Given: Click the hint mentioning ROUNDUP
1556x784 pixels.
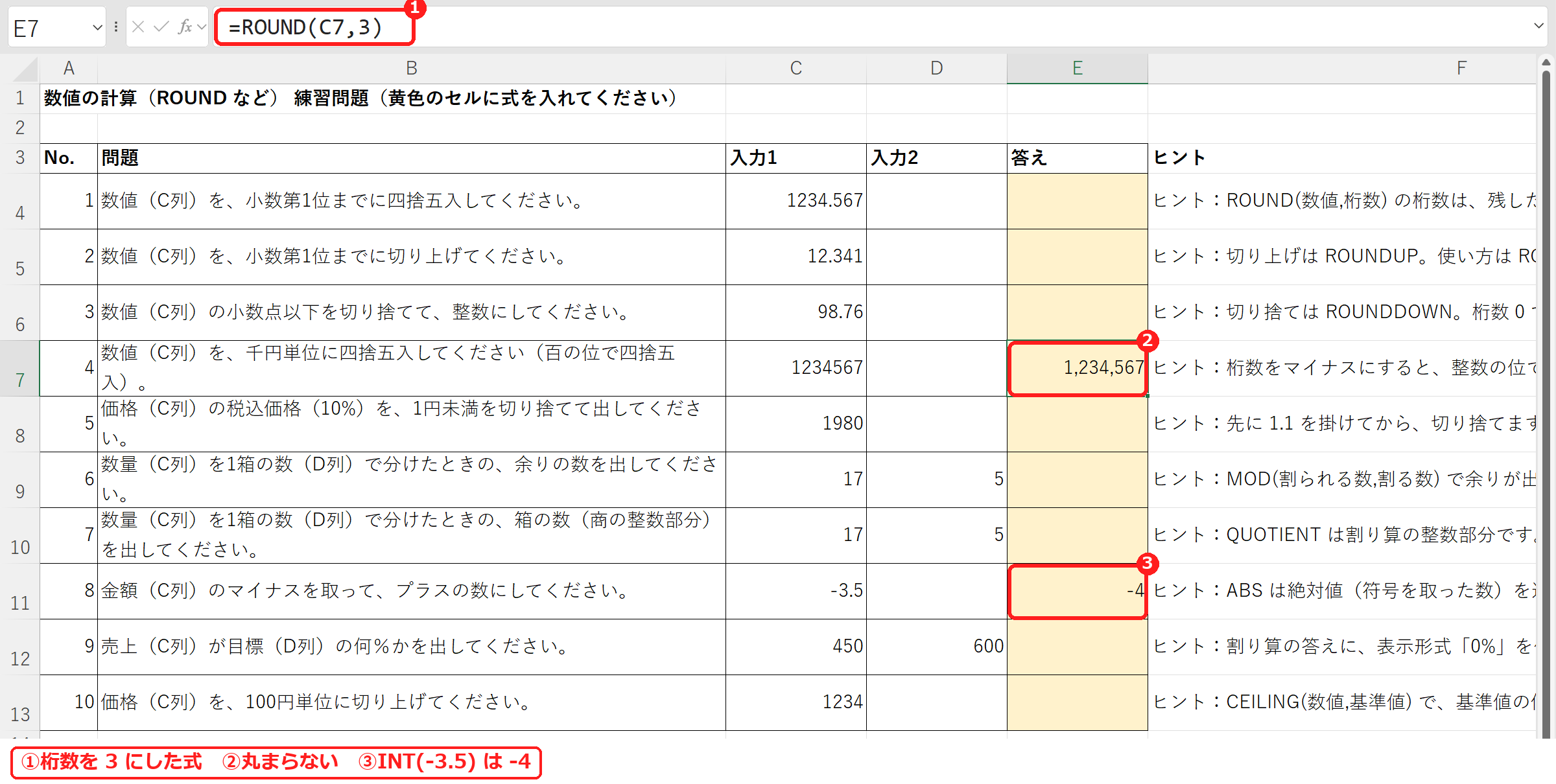Looking at the screenshot, I should [x=1342, y=257].
